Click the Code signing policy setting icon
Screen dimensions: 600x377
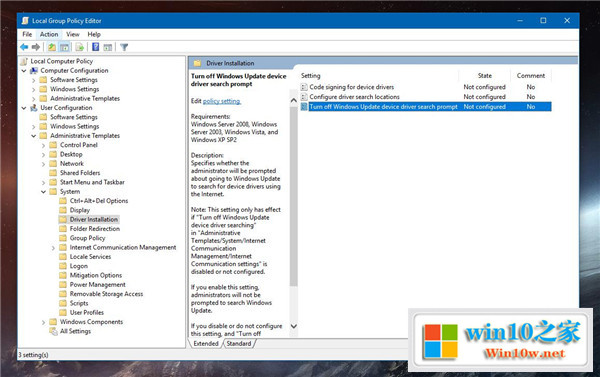[304, 87]
